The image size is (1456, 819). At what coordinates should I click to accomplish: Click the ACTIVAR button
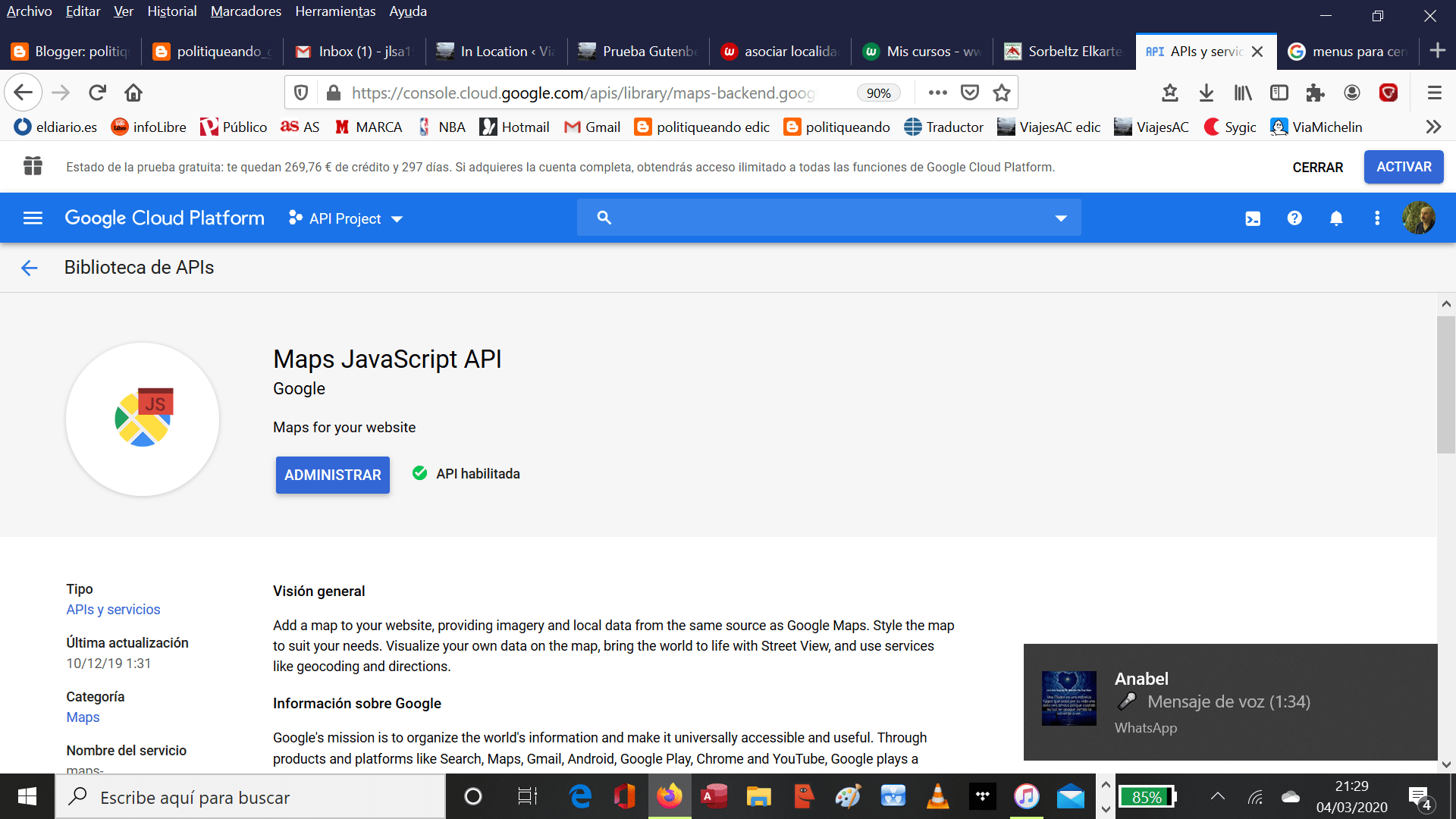1404,167
